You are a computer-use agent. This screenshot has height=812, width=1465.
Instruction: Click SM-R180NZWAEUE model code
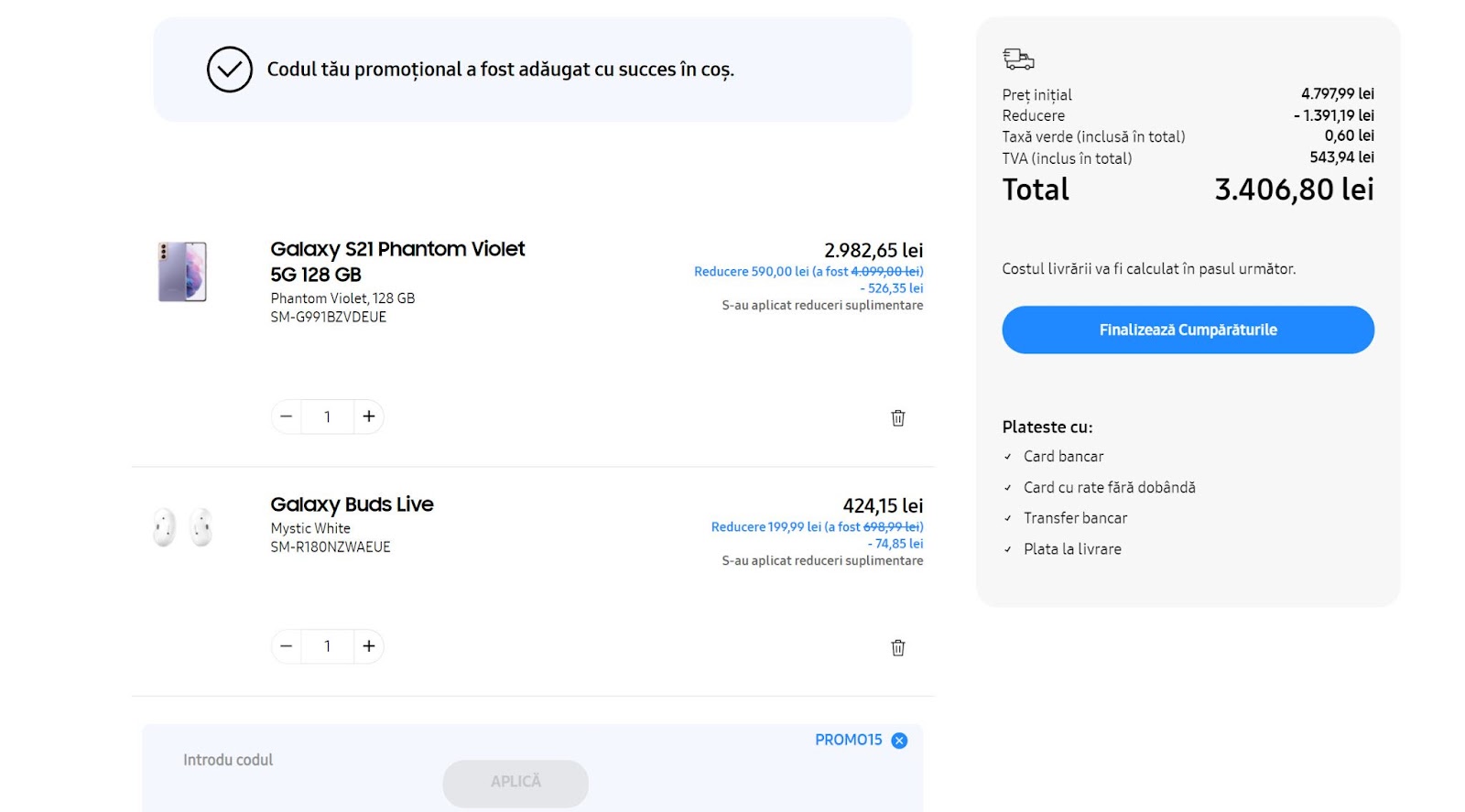[x=331, y=547]
